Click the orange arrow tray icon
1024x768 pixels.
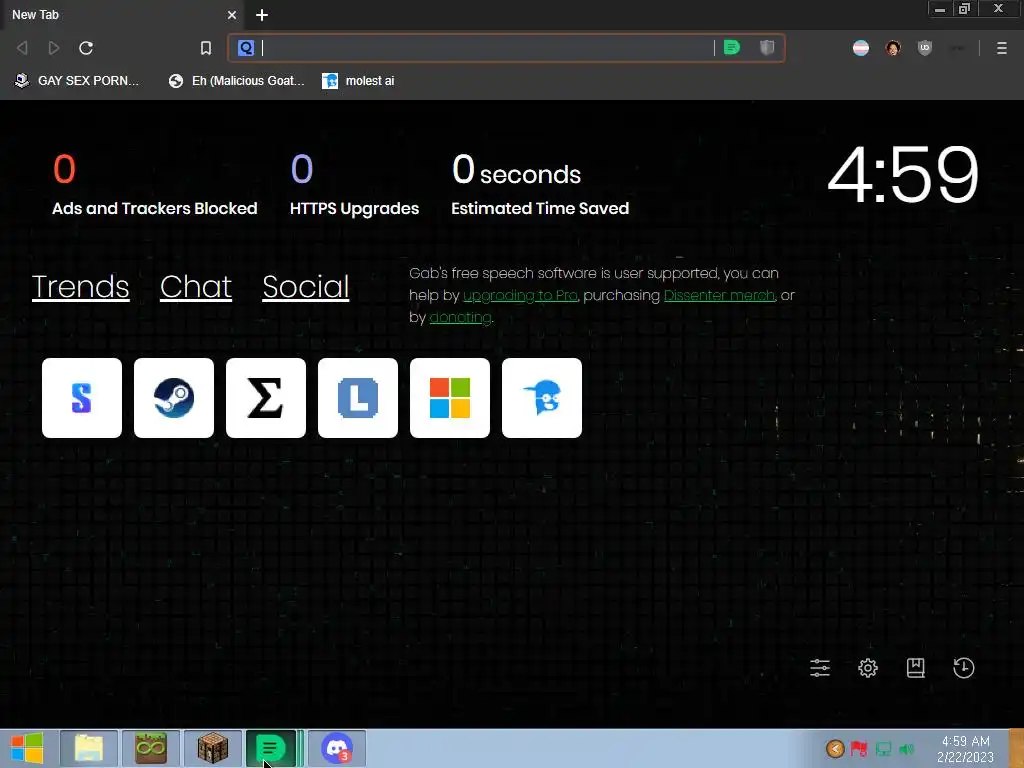pyautogui.click(x=835, y=748)
